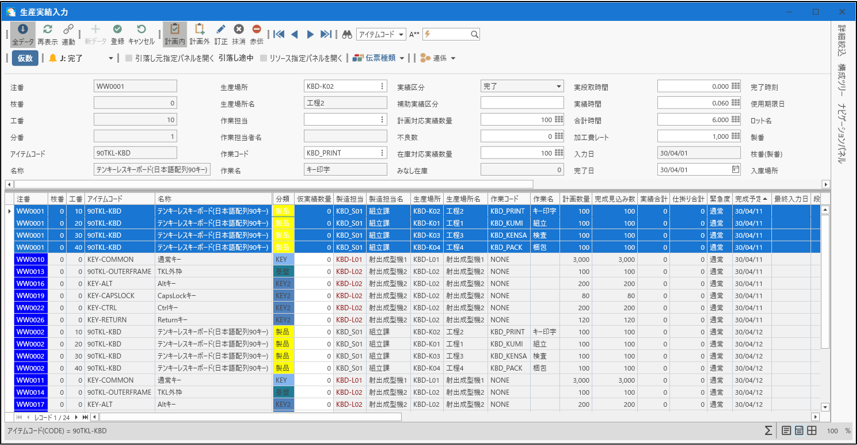The width and height of the screenshot is (857, 445).
Task: Click the binoculars search icon
Action: tap(347, 34)
